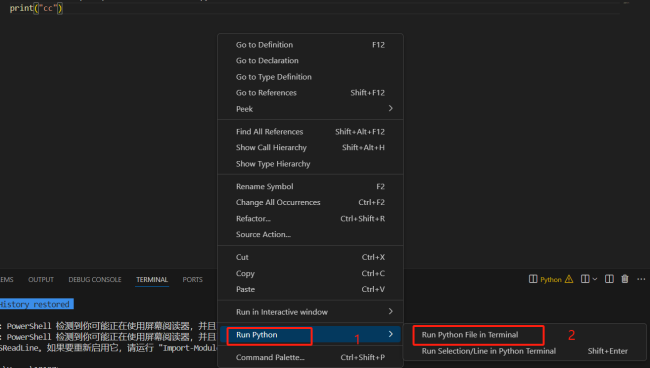This screenshot has width=650, height=368.
Task: Click the new terminal icon before dropdown arrow
Action: (585, 279)
